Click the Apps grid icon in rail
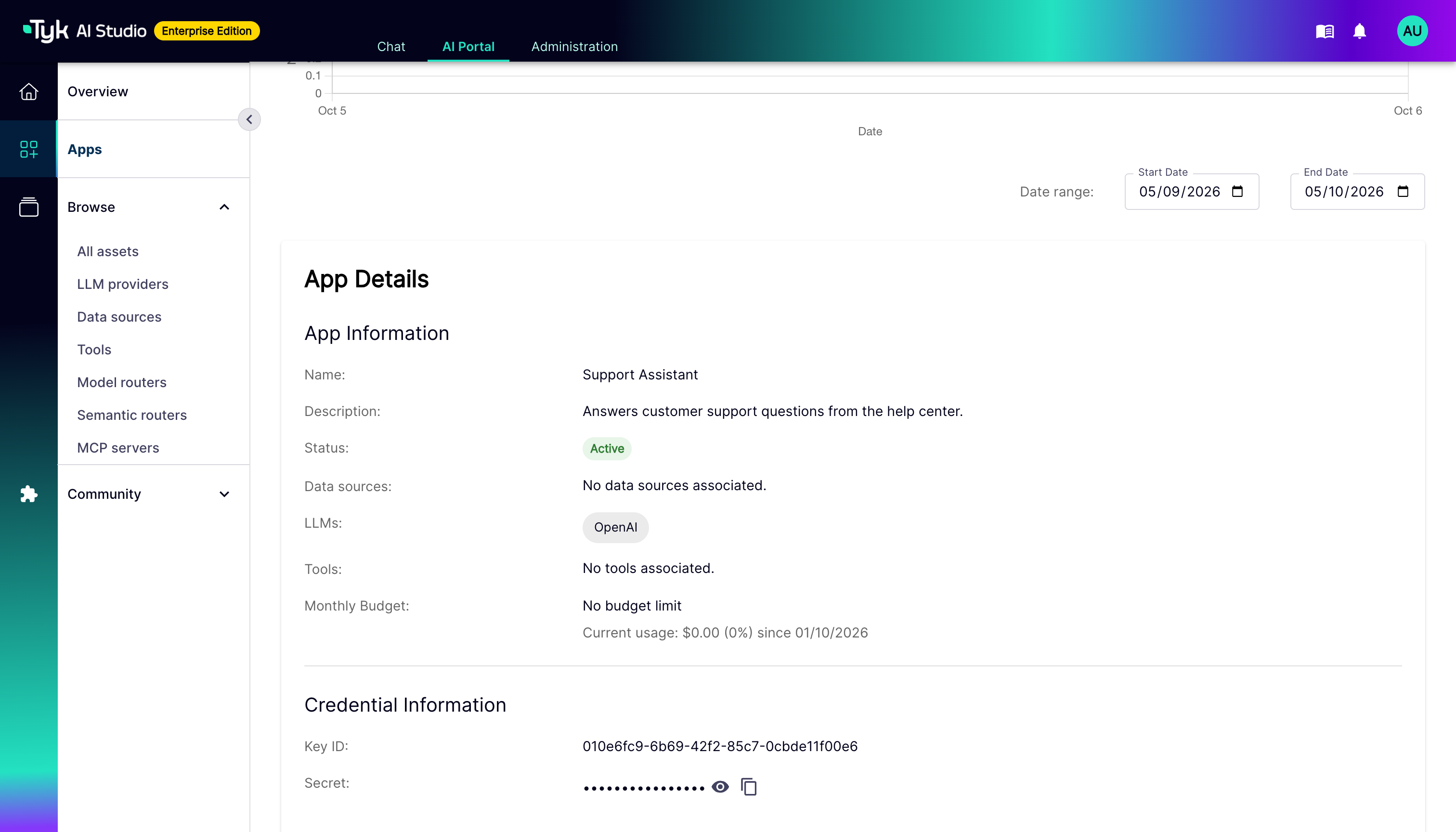The height and width of the screenshot is (832, 1456). pos(28,149)
